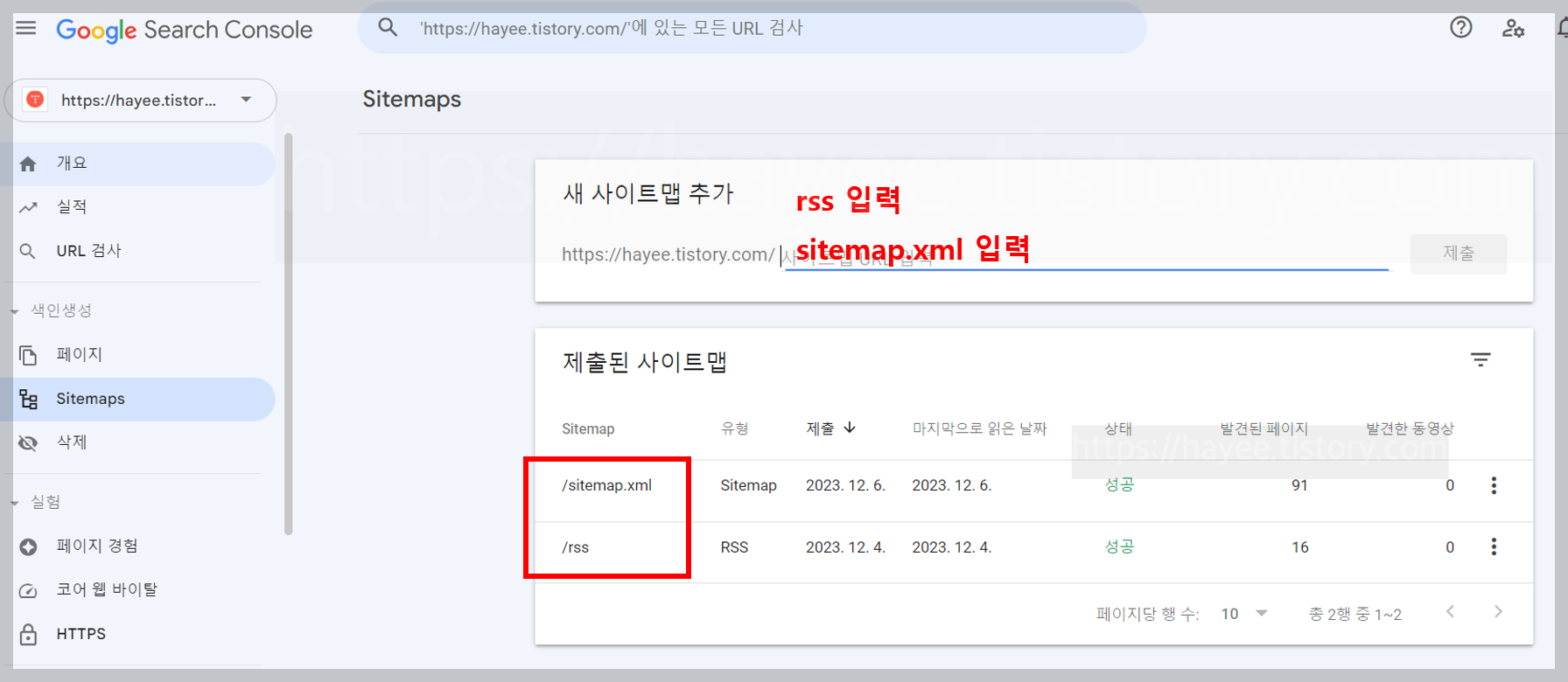Go to next page of sitemaps
This screenshot has height=682, width=1568.
click(1498, 612)
